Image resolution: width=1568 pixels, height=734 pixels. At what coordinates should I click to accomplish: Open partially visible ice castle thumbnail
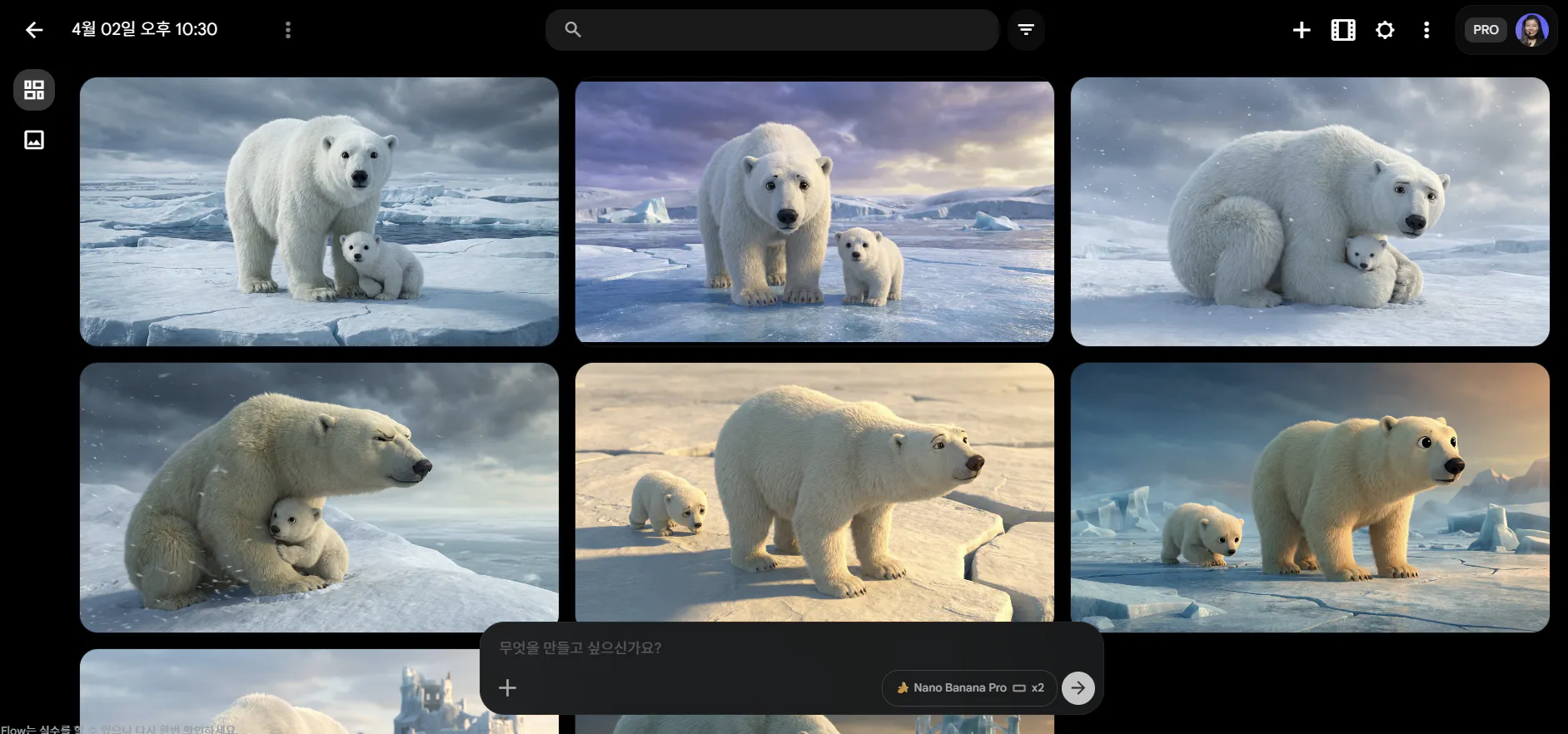click(280, 691)
